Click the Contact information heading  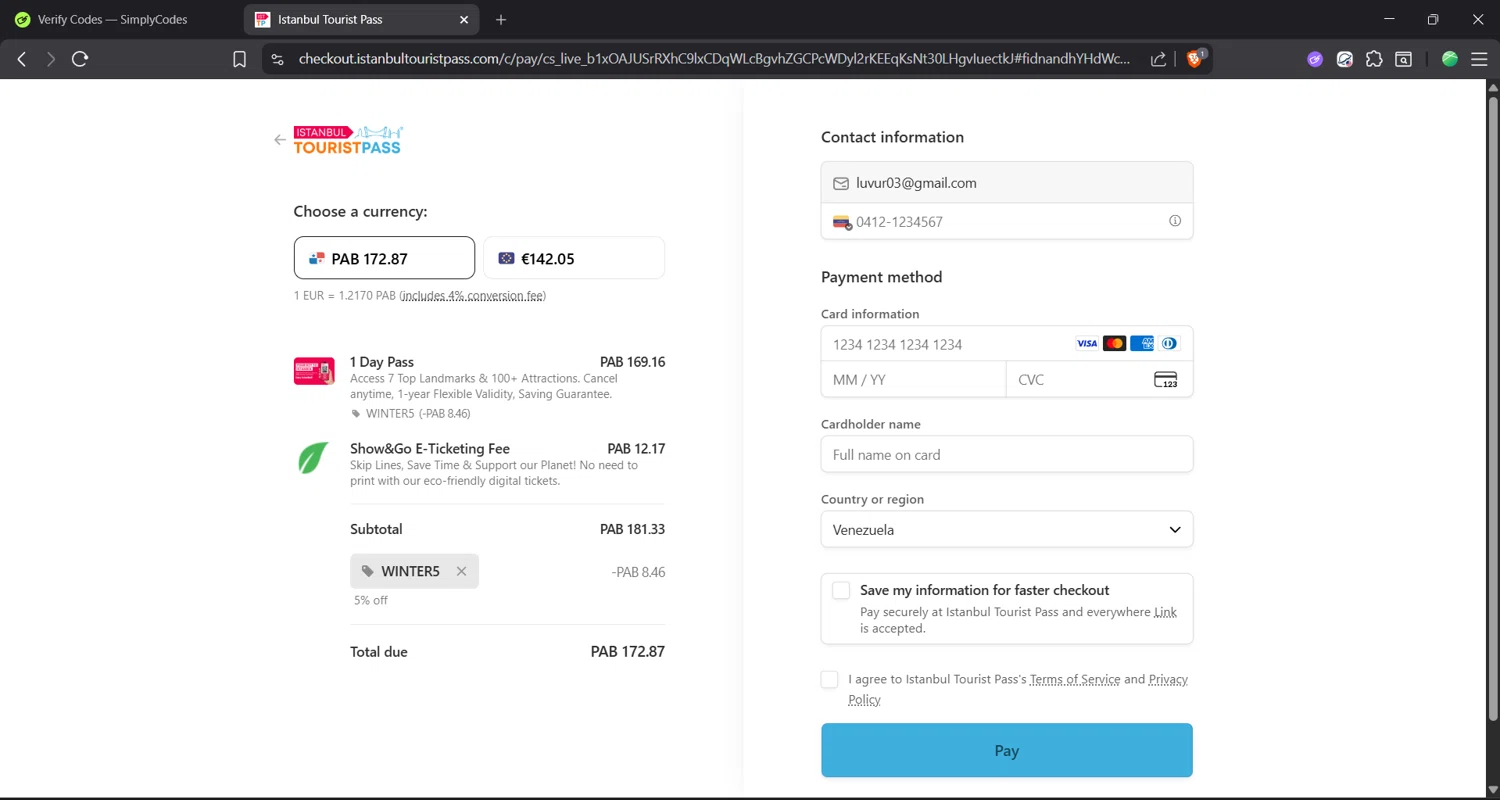pos(892,137)
